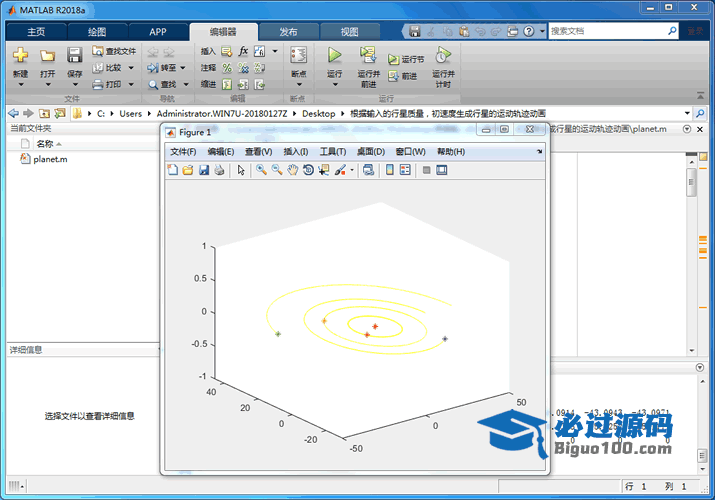Click the Open (打开) folder icon

pos(47,56)
